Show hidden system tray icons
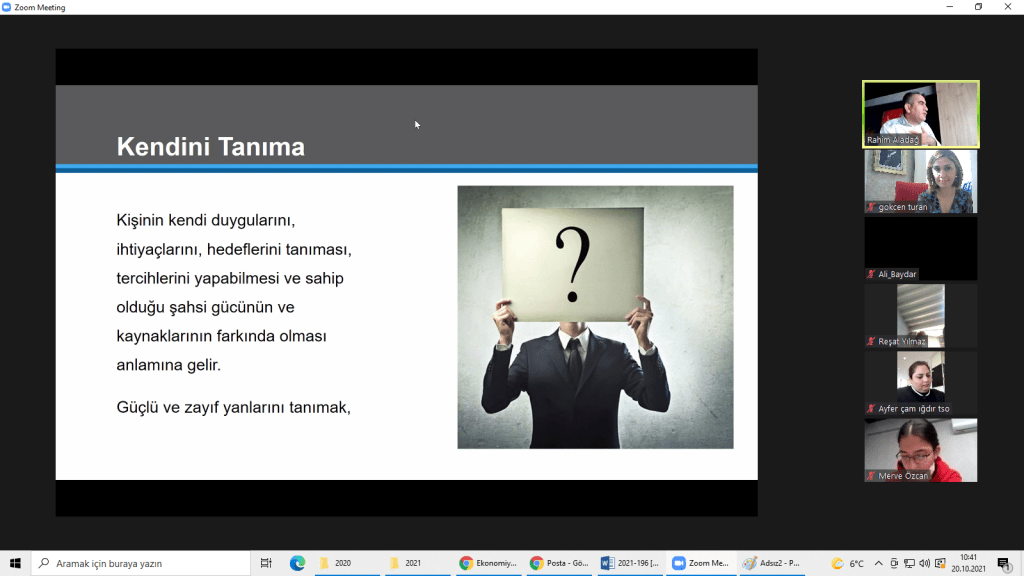 point(880,563)
